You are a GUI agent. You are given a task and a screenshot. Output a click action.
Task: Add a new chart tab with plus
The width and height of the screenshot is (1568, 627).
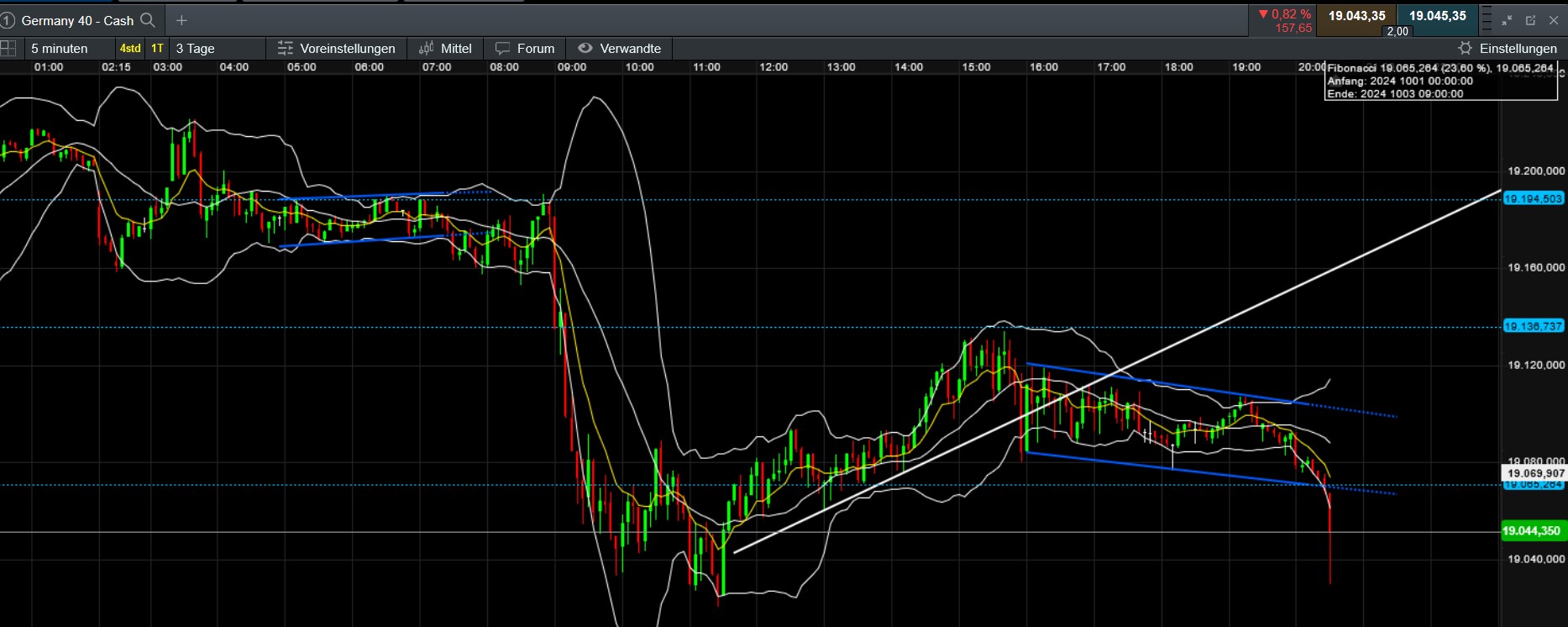coord(181,19)
